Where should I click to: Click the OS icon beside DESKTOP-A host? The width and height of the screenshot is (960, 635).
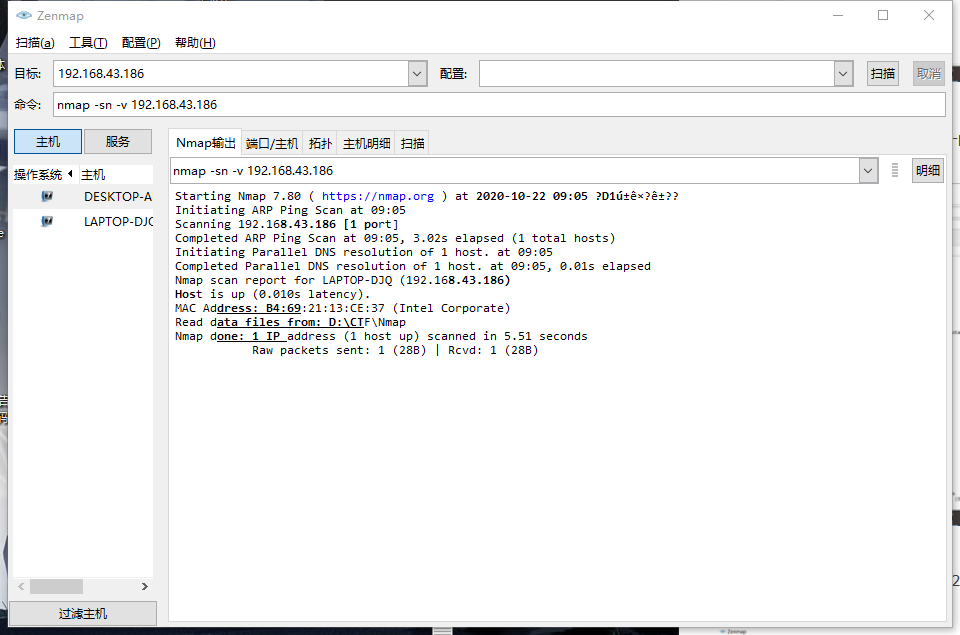click(x=47, y=197)
